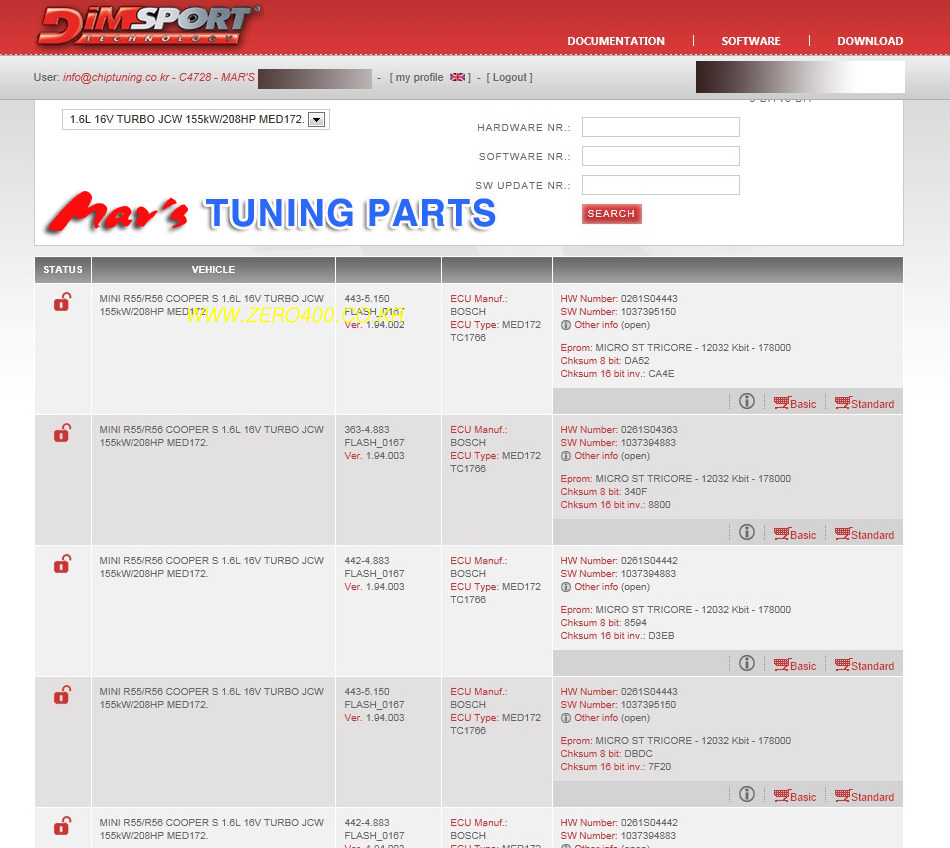Click the Logout link
This screenshot has width=950, height=848.
tap(510, 78)
